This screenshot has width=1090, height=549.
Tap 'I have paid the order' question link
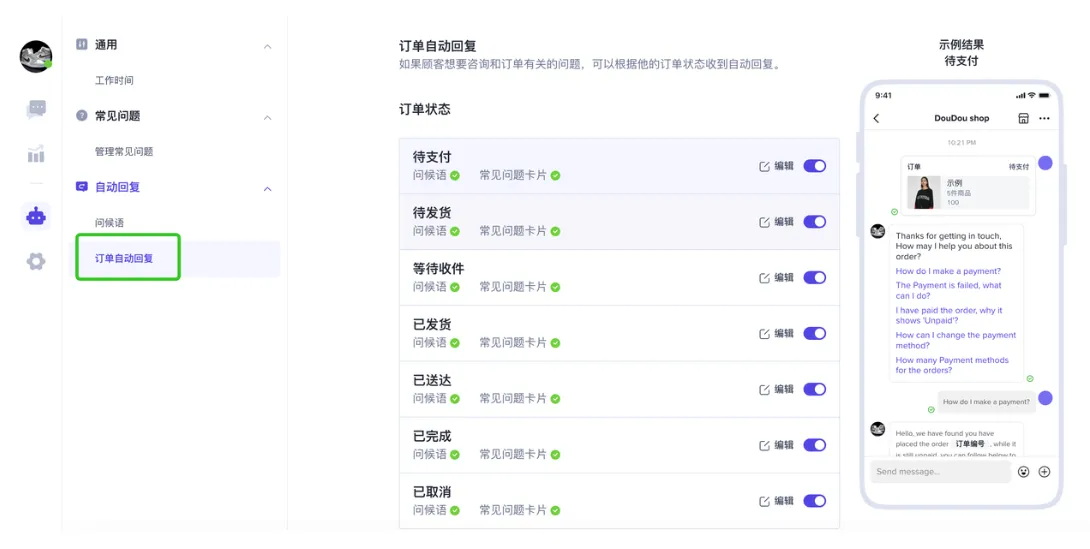949,316
